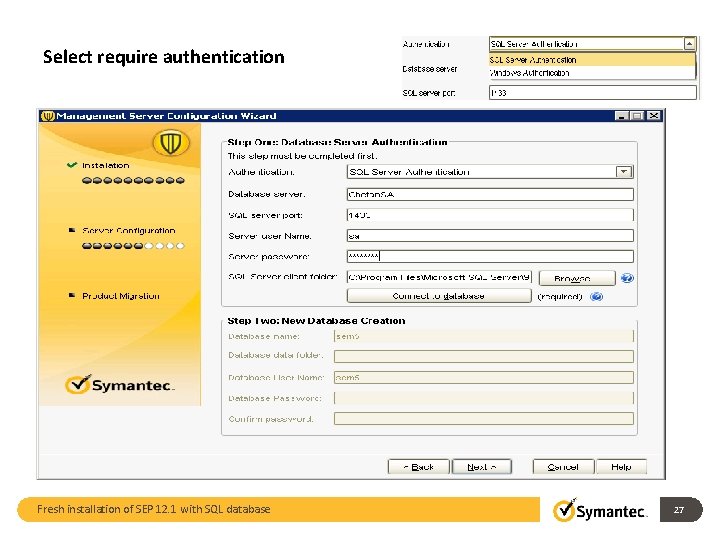This screenshot has height=540, width=720.
Task: Go back with the Back button
Action: [418, 467]
